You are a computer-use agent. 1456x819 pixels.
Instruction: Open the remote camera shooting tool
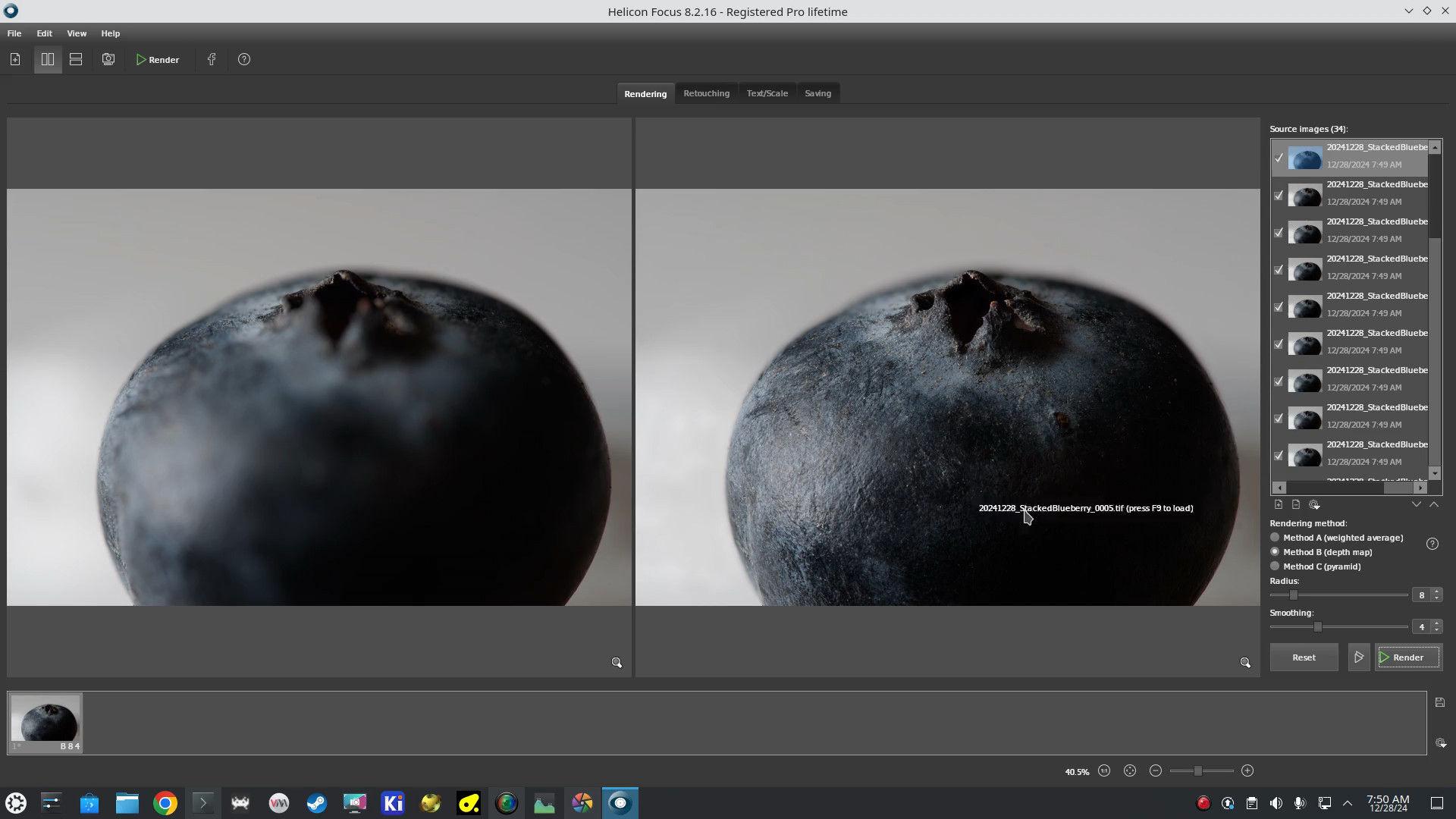click(108, 59)
